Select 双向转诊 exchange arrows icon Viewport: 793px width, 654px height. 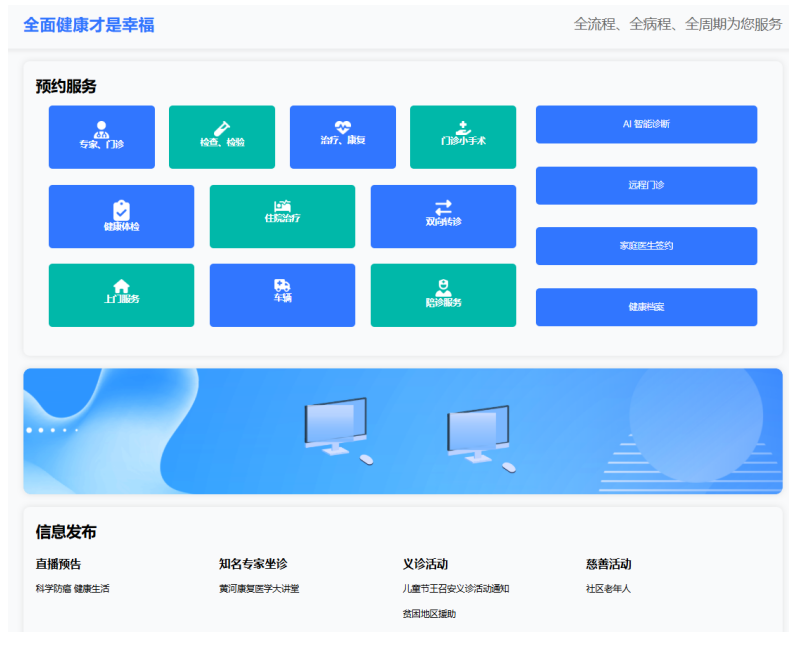443,207
